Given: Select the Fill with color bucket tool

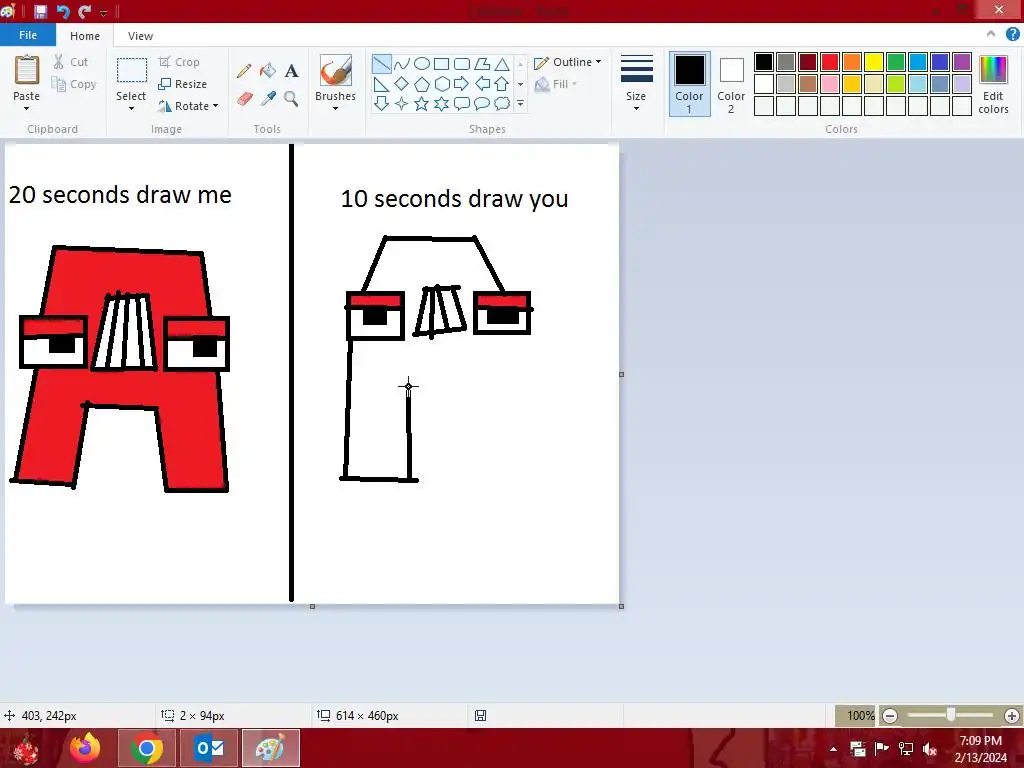Looking at the screenshot, I should (x=268, y=70).
